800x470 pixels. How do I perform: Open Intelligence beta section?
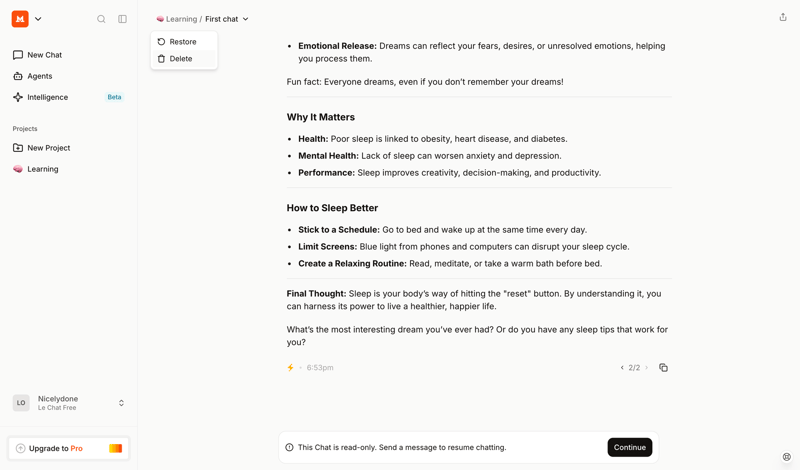pyautogui.click(x=48, y=97)
